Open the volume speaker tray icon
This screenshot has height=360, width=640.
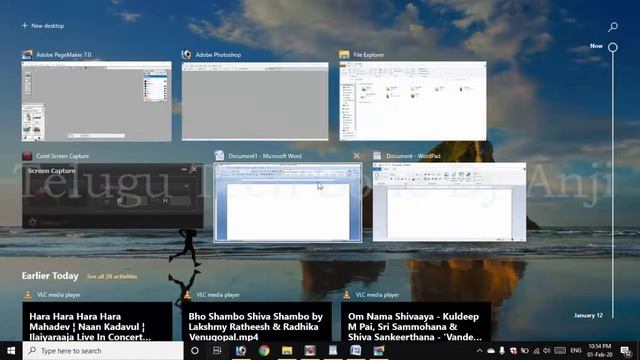pos(547,351)
